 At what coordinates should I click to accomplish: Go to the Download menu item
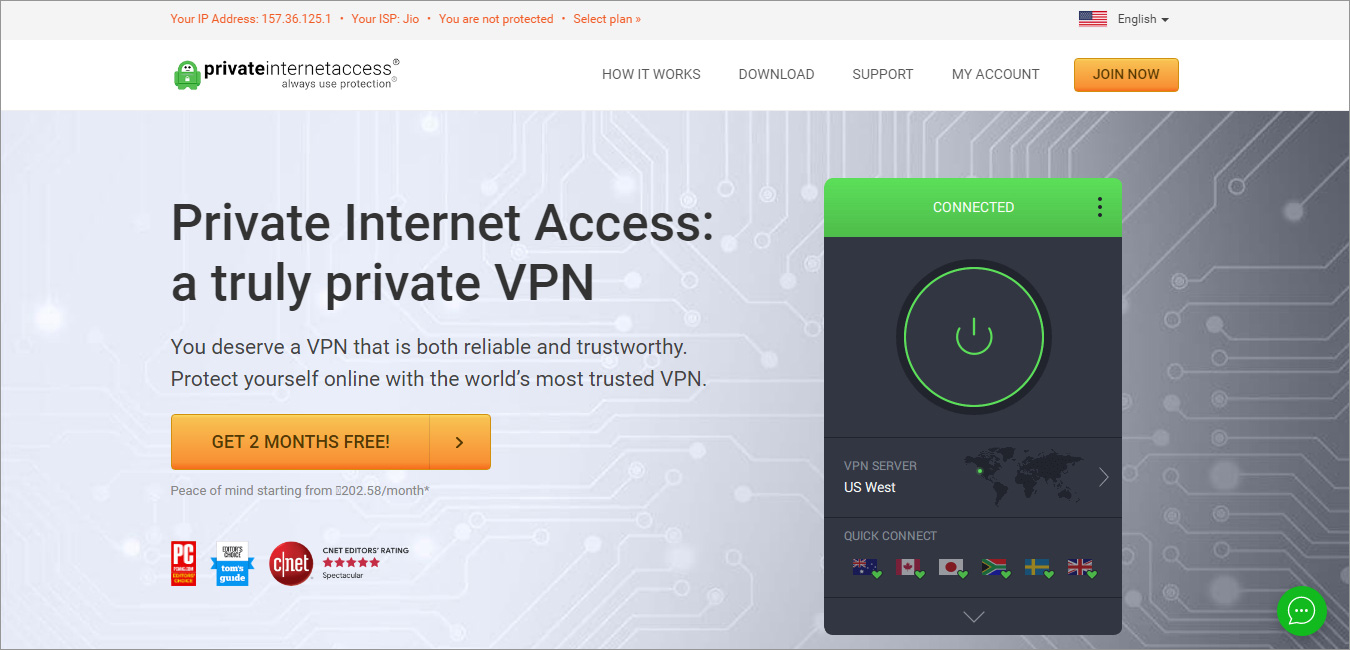tap(776, 74)
